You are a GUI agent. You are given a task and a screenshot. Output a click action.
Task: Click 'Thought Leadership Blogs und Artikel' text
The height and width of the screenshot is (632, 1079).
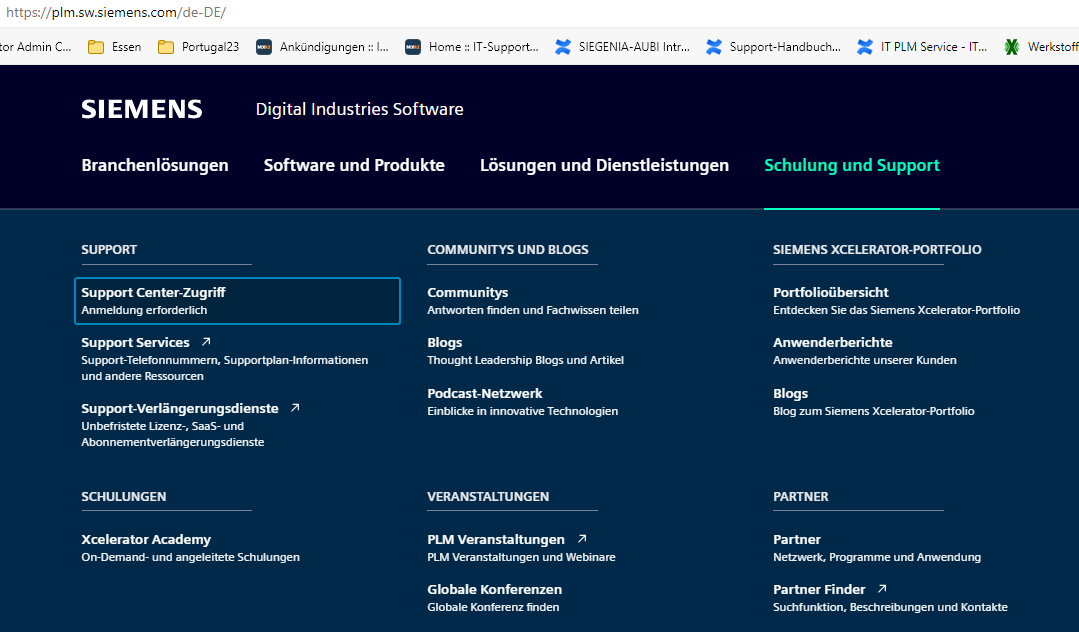click(x=525, y=360)
